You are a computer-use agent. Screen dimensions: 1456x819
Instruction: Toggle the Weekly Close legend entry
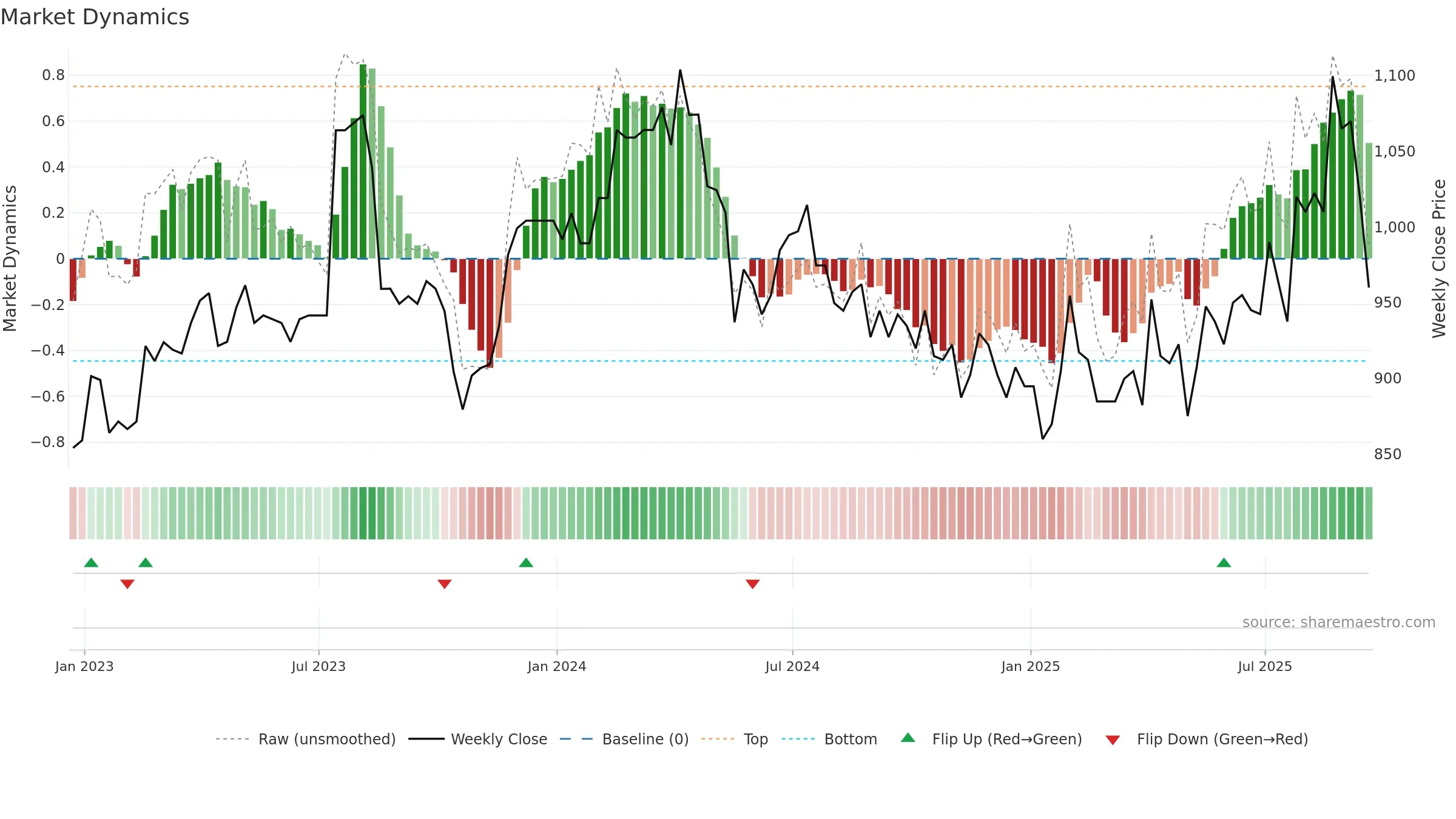coord(477,739)
